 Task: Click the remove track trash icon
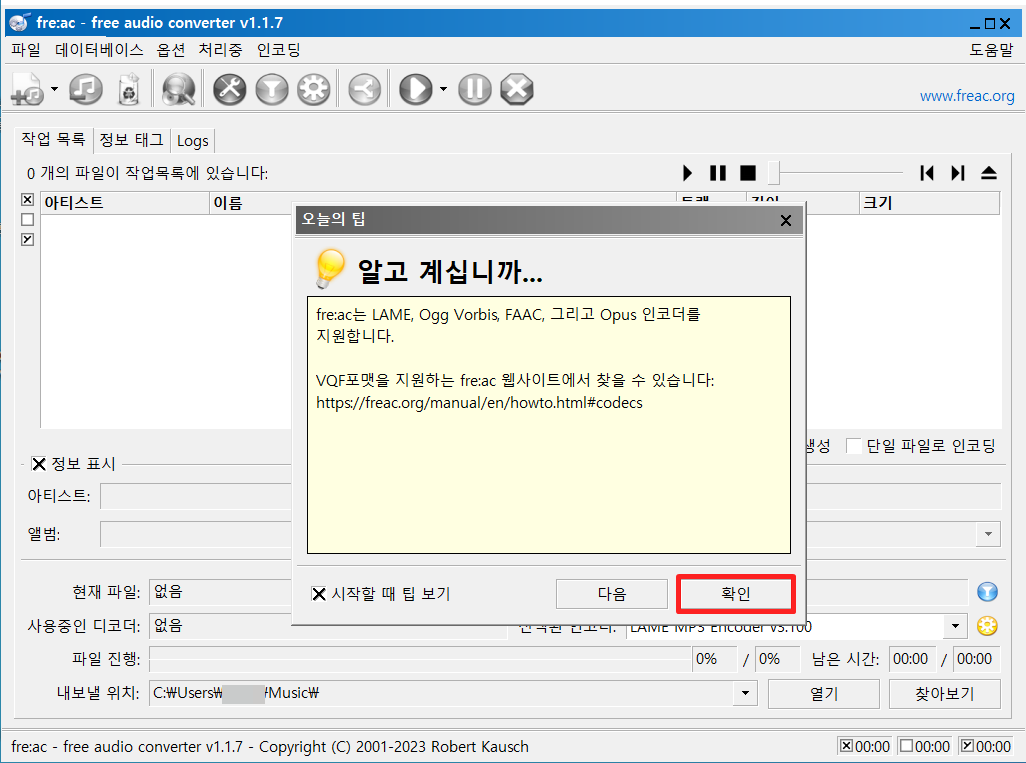point(129,89)
